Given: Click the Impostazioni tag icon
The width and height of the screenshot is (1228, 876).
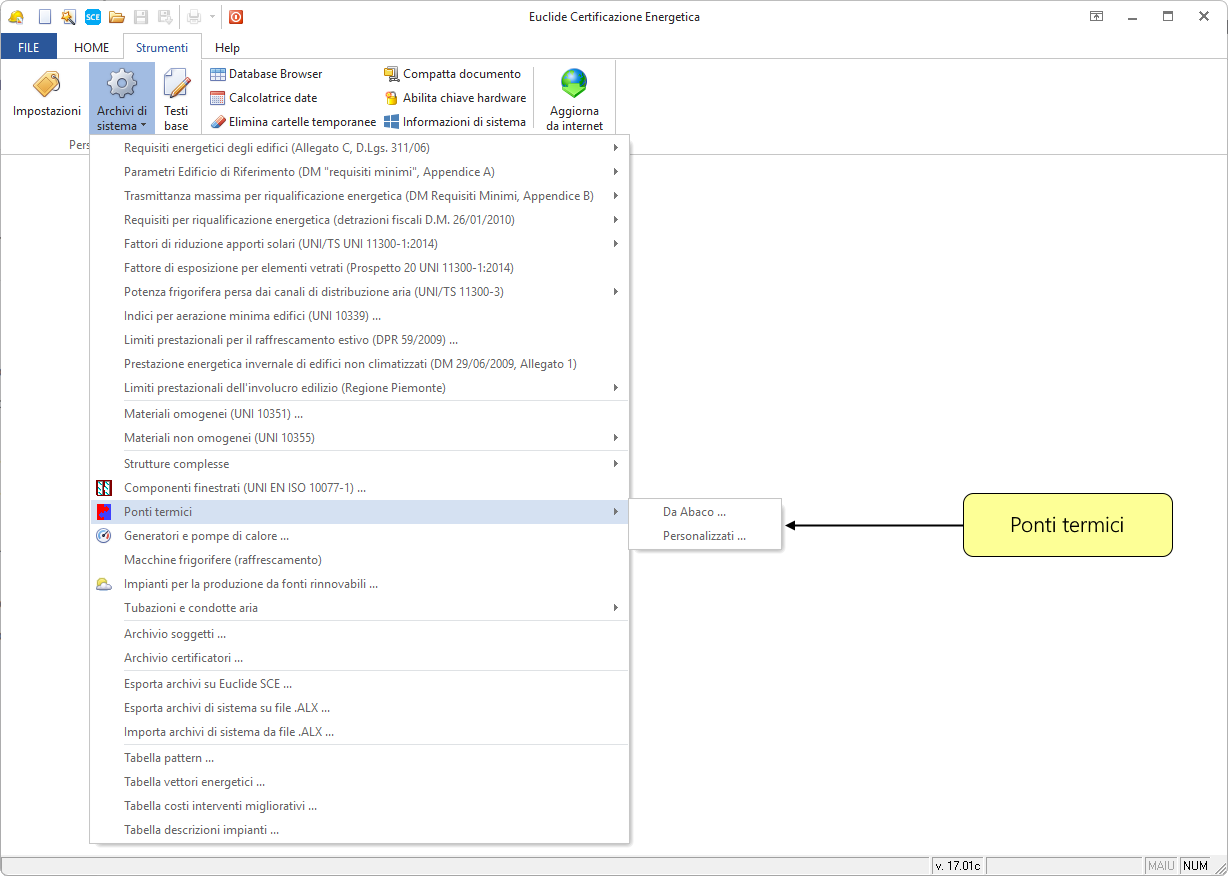Looking at the screenshot, I should 46,85.
